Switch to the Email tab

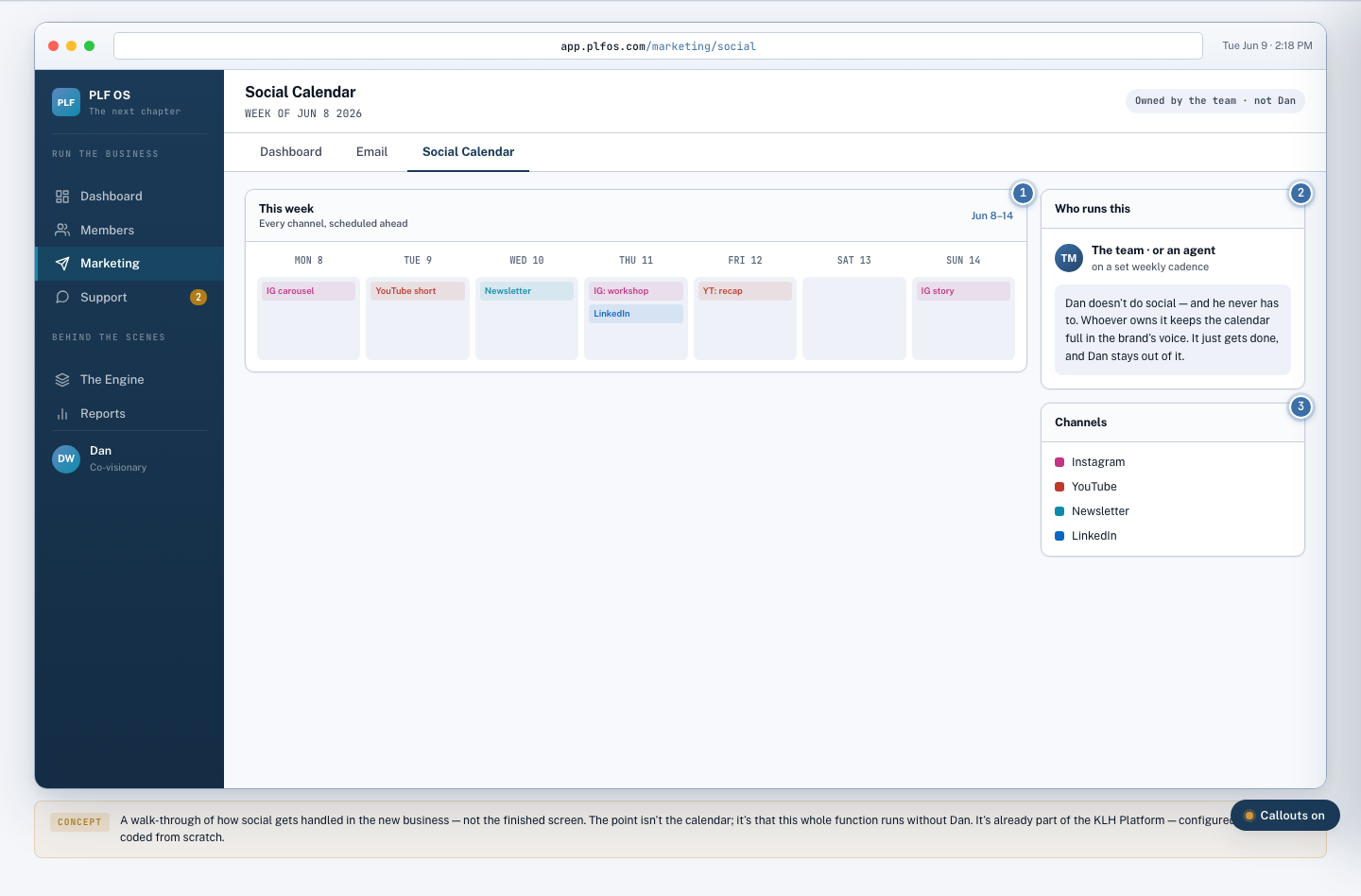click(x=371, y=152)
